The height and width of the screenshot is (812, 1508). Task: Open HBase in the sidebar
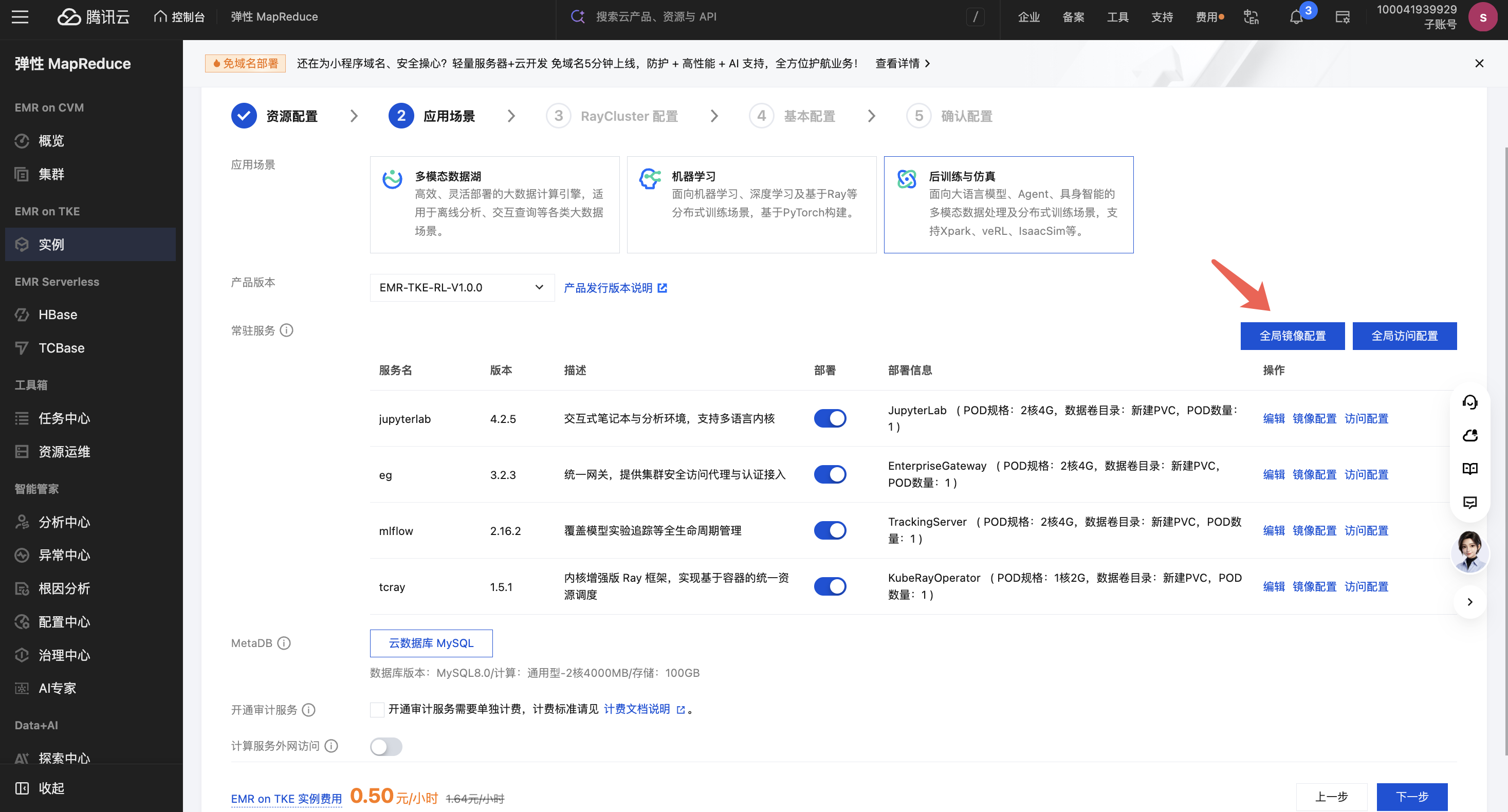point(90,315)
